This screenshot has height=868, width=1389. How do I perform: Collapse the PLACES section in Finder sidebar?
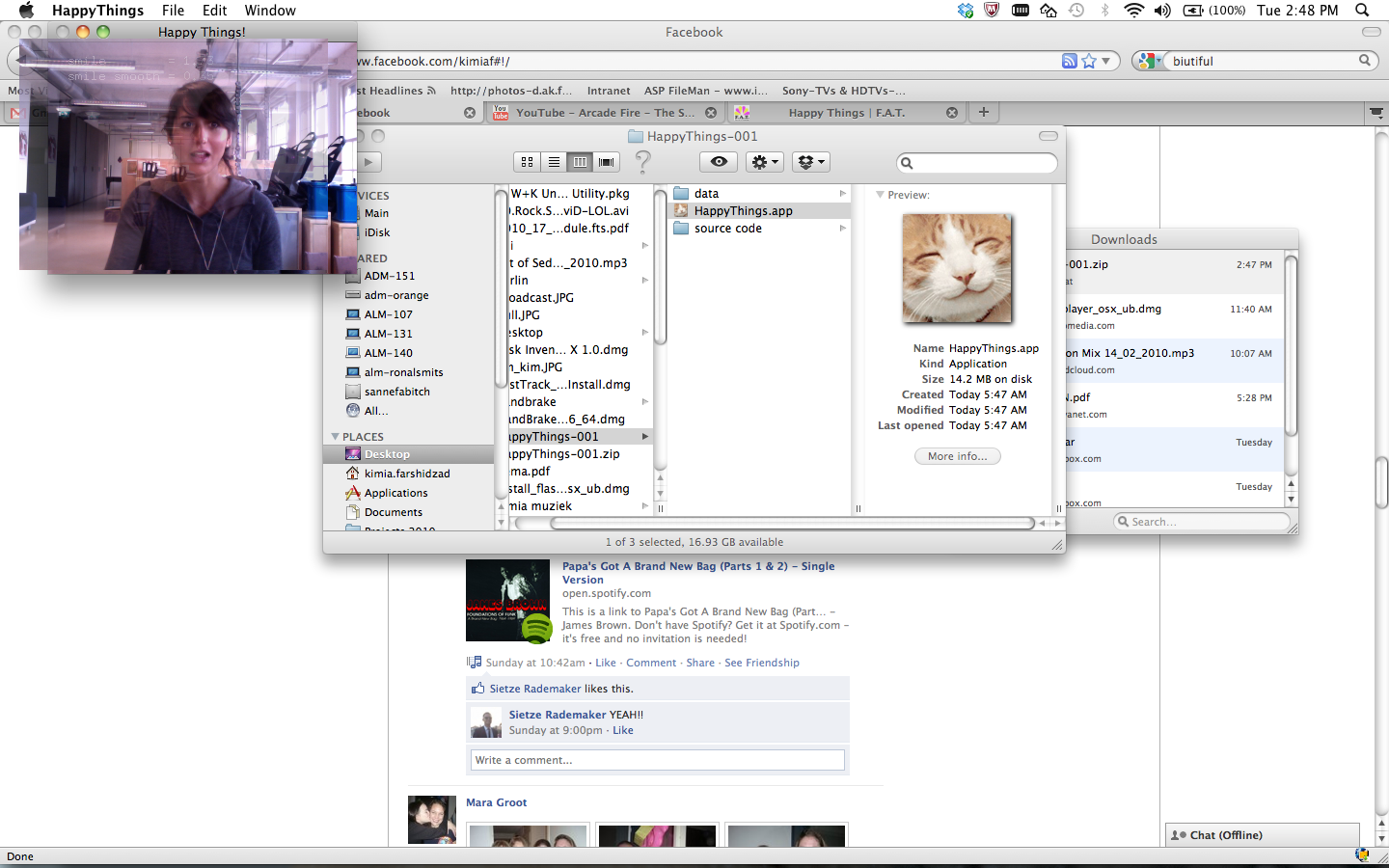(x=336, y=437)
